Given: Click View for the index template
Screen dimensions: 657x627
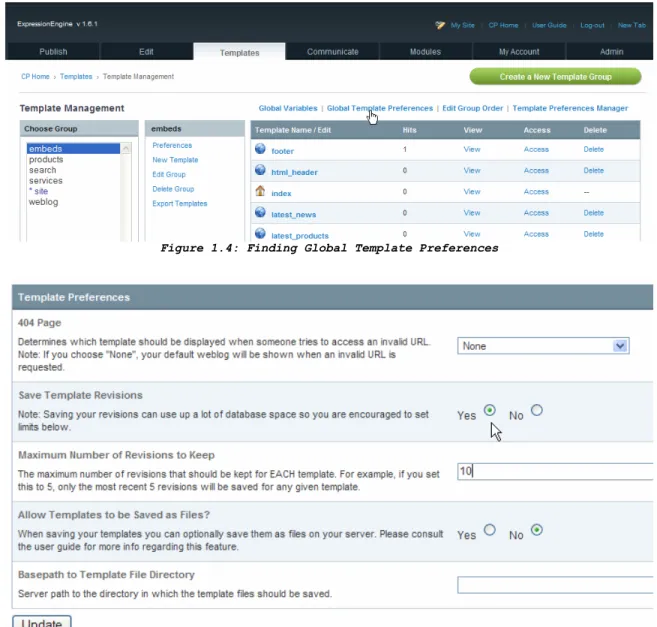Looking at the screenshot, I should pos(472,192).
